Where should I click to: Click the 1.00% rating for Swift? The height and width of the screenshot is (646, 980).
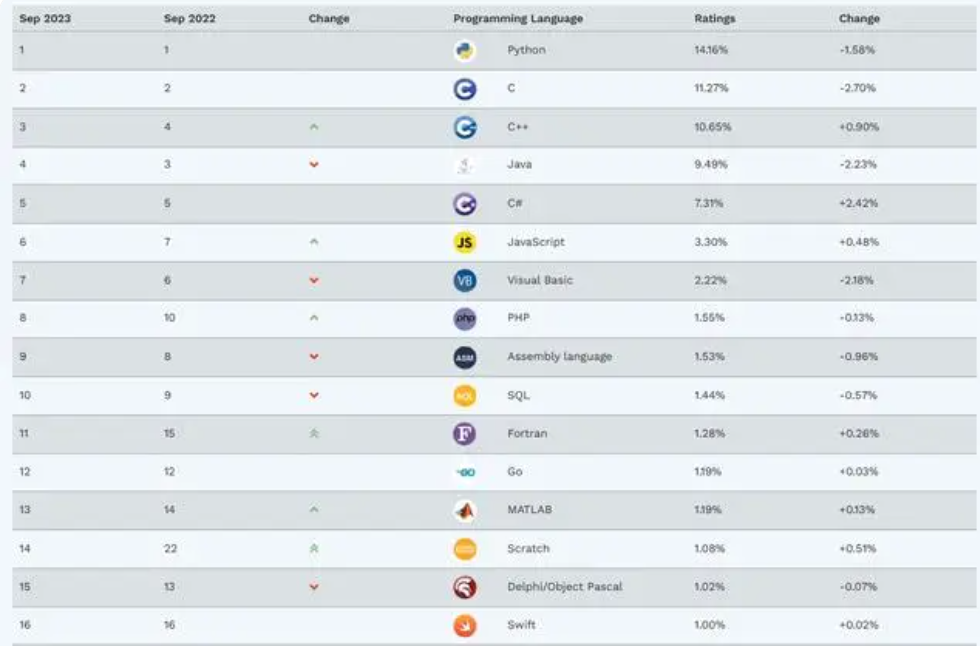(709, 625)
